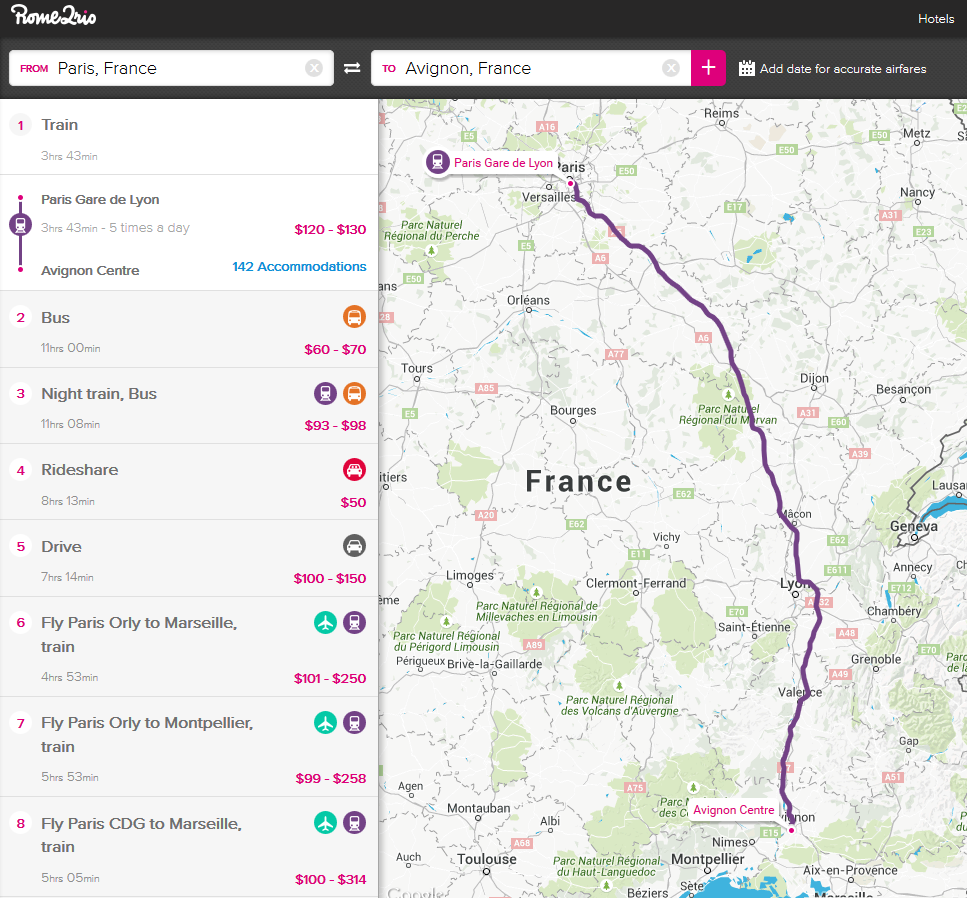Select Fly Paris Orly to Montpellier, train
The height and width of the screenshot is (898, 967).
pyautogui.click(x=189, y=746)
